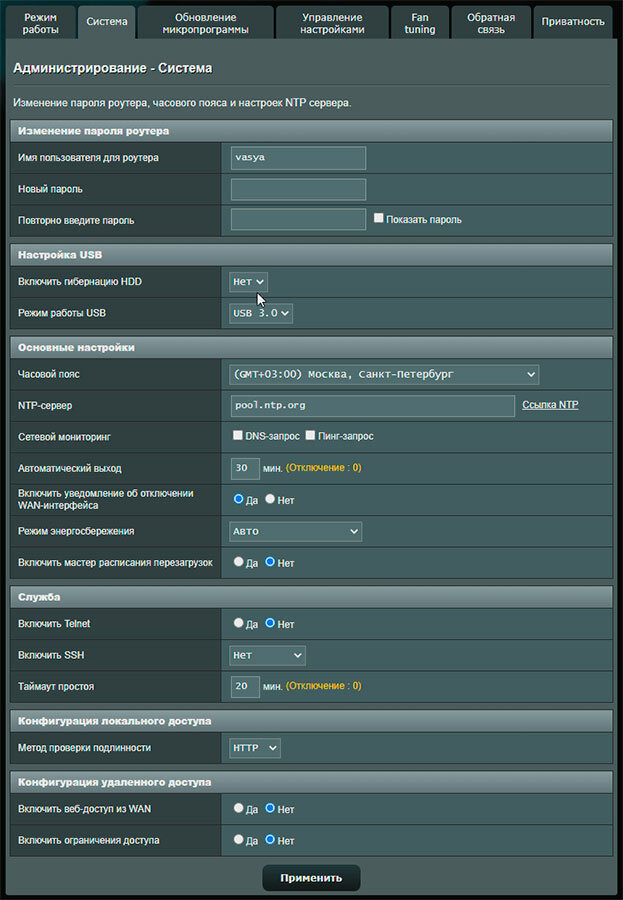Image resolution: width=623 pixels, height=900 pixels.
Task: Open the Включить SSH dropdown
Action: (x=267, y=655)
